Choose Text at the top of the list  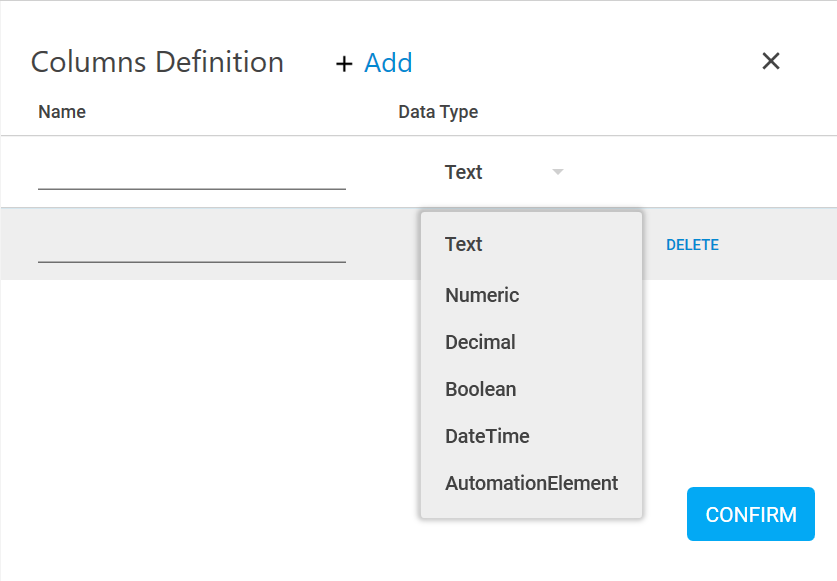462,244
